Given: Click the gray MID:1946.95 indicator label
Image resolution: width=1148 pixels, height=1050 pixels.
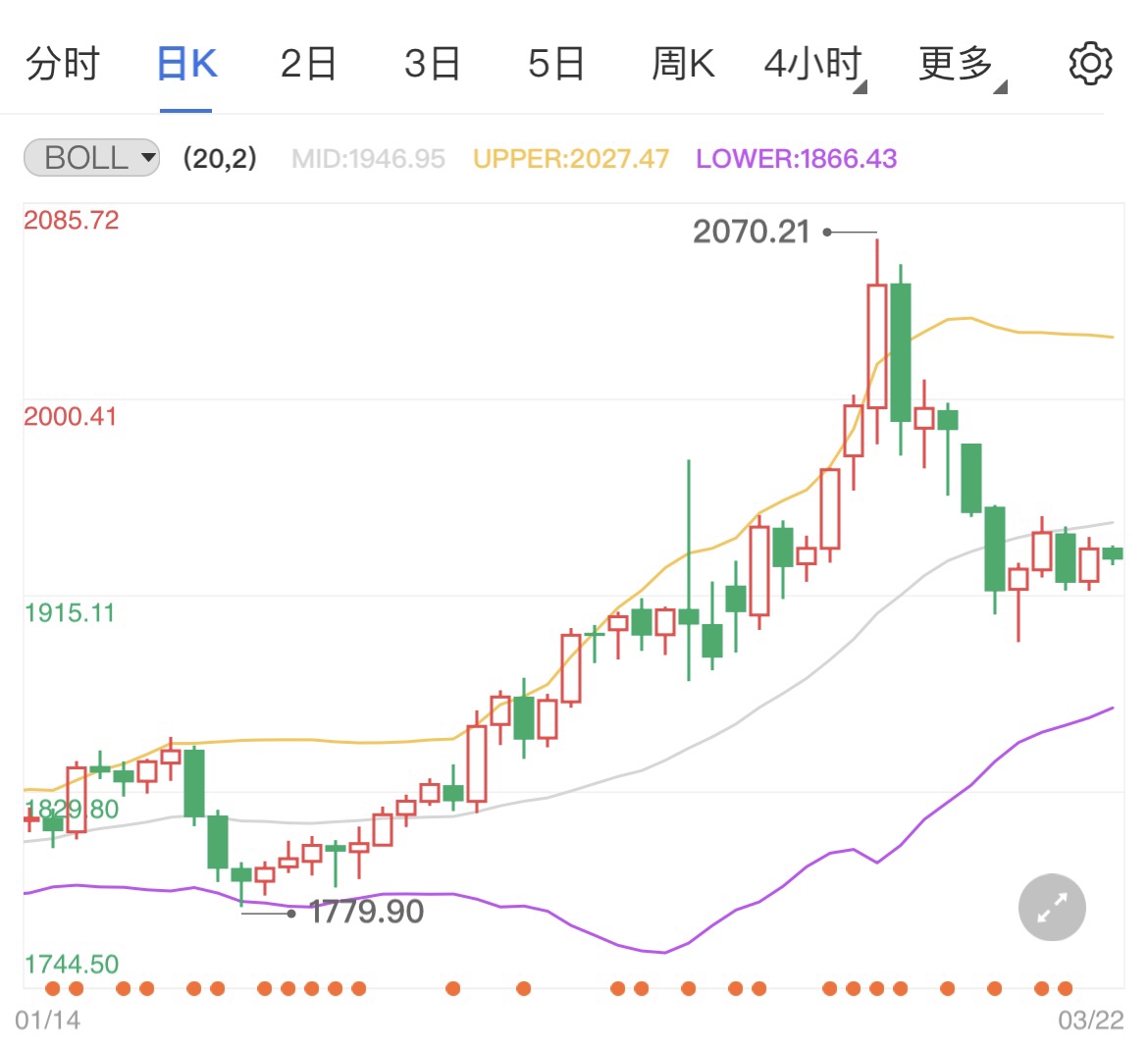Looking at the screenshot, I should (x=368, y=158).
